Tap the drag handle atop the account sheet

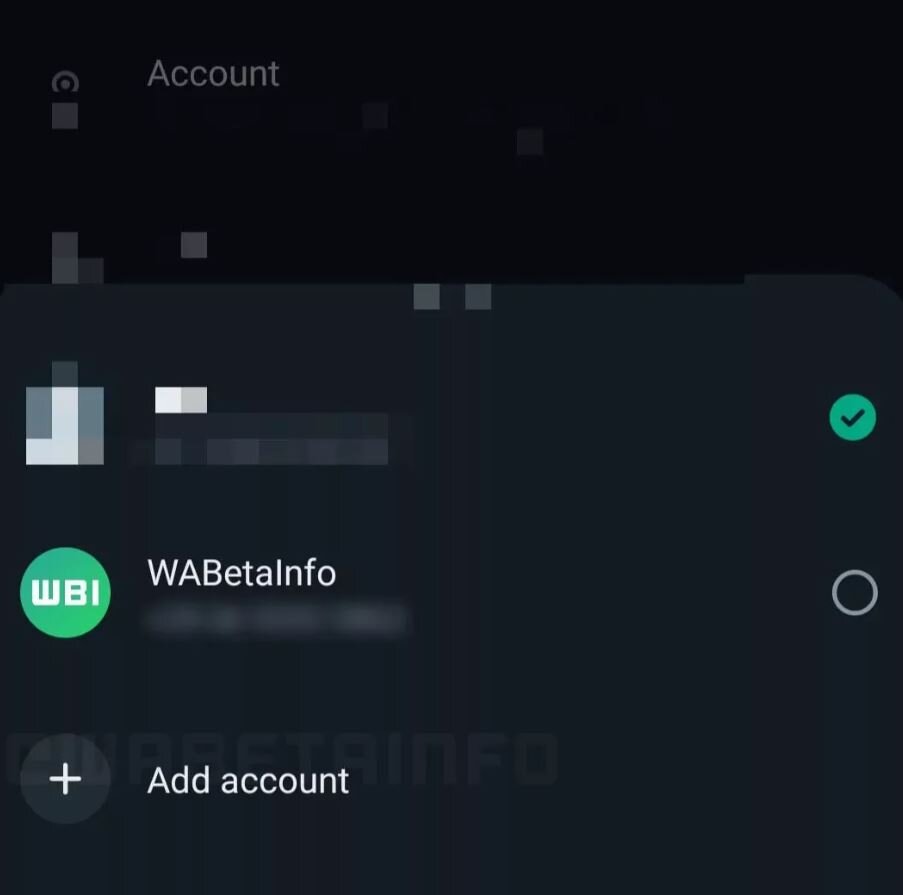click(452, 297)
